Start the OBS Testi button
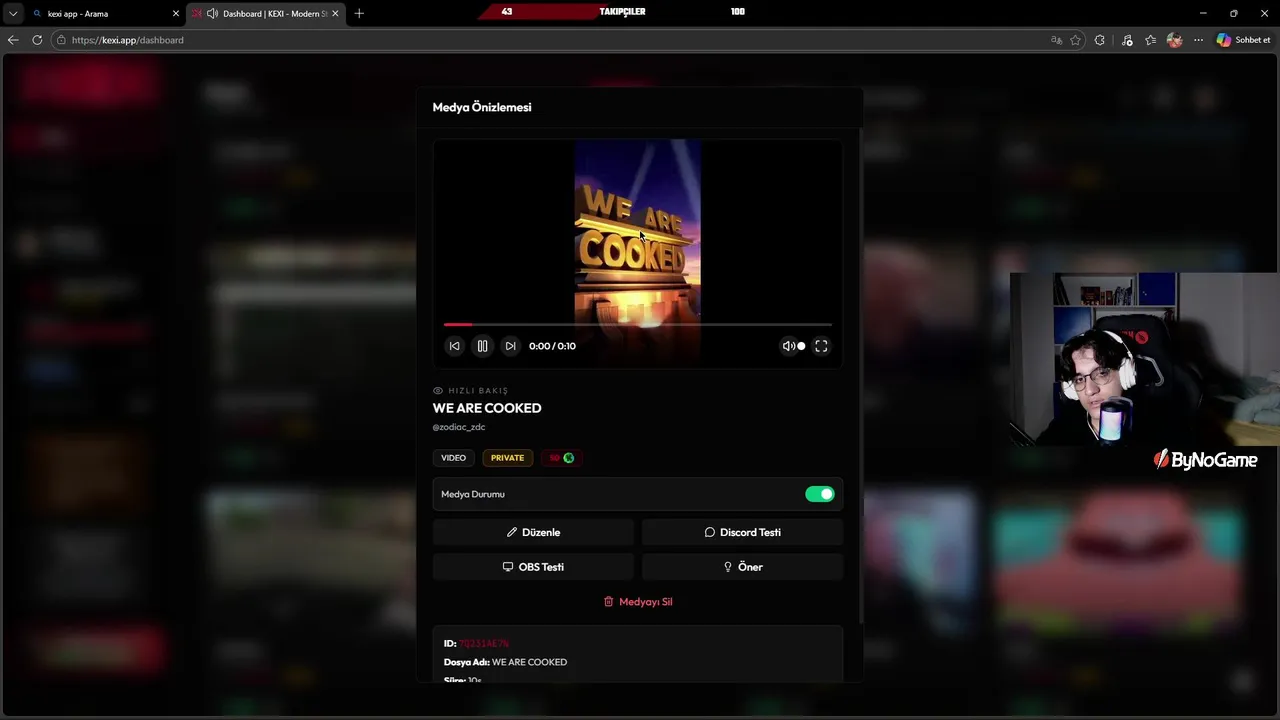1280x720 pixels. click(x=533, y=567)
